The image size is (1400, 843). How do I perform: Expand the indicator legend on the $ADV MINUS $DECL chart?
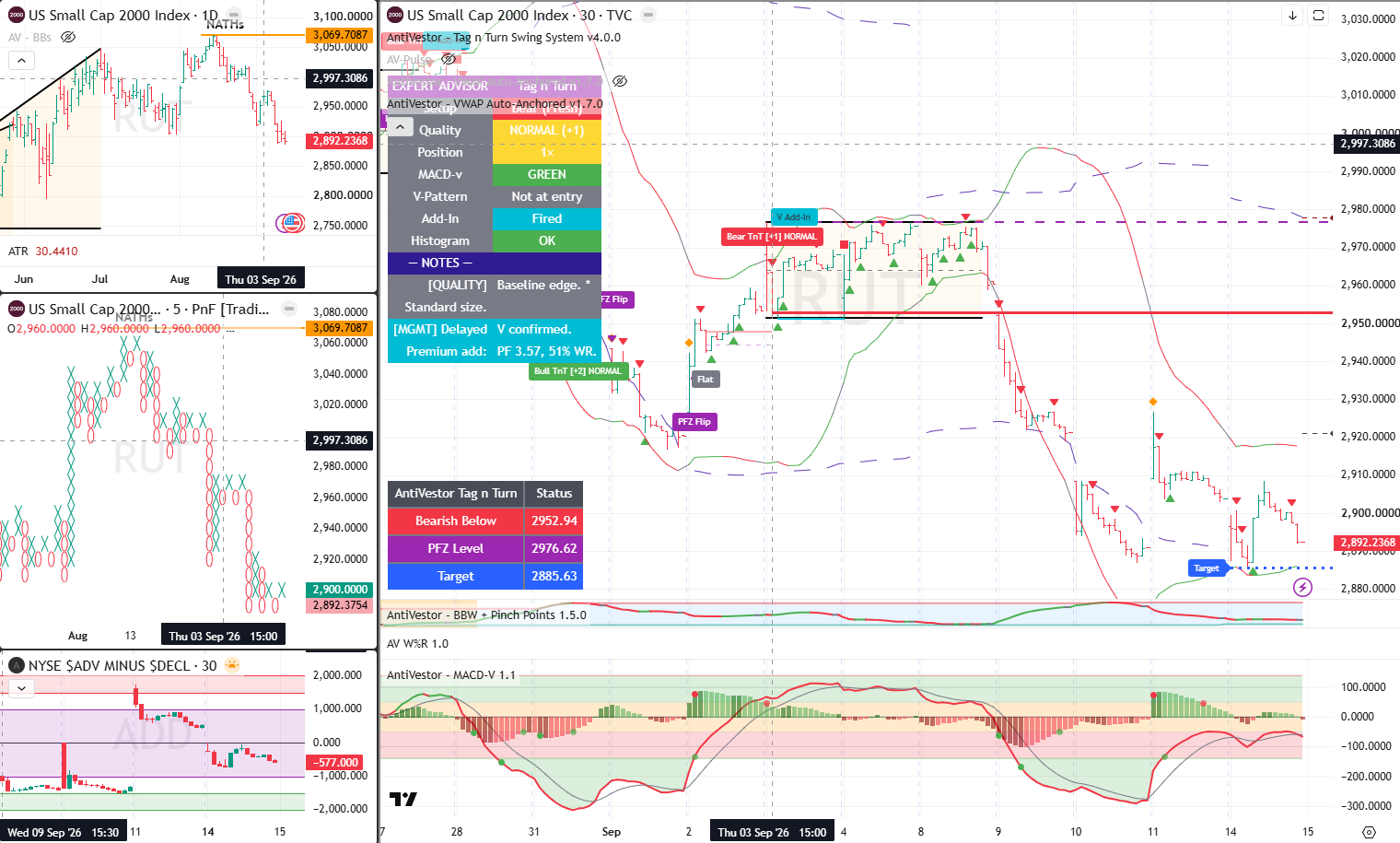21,688
